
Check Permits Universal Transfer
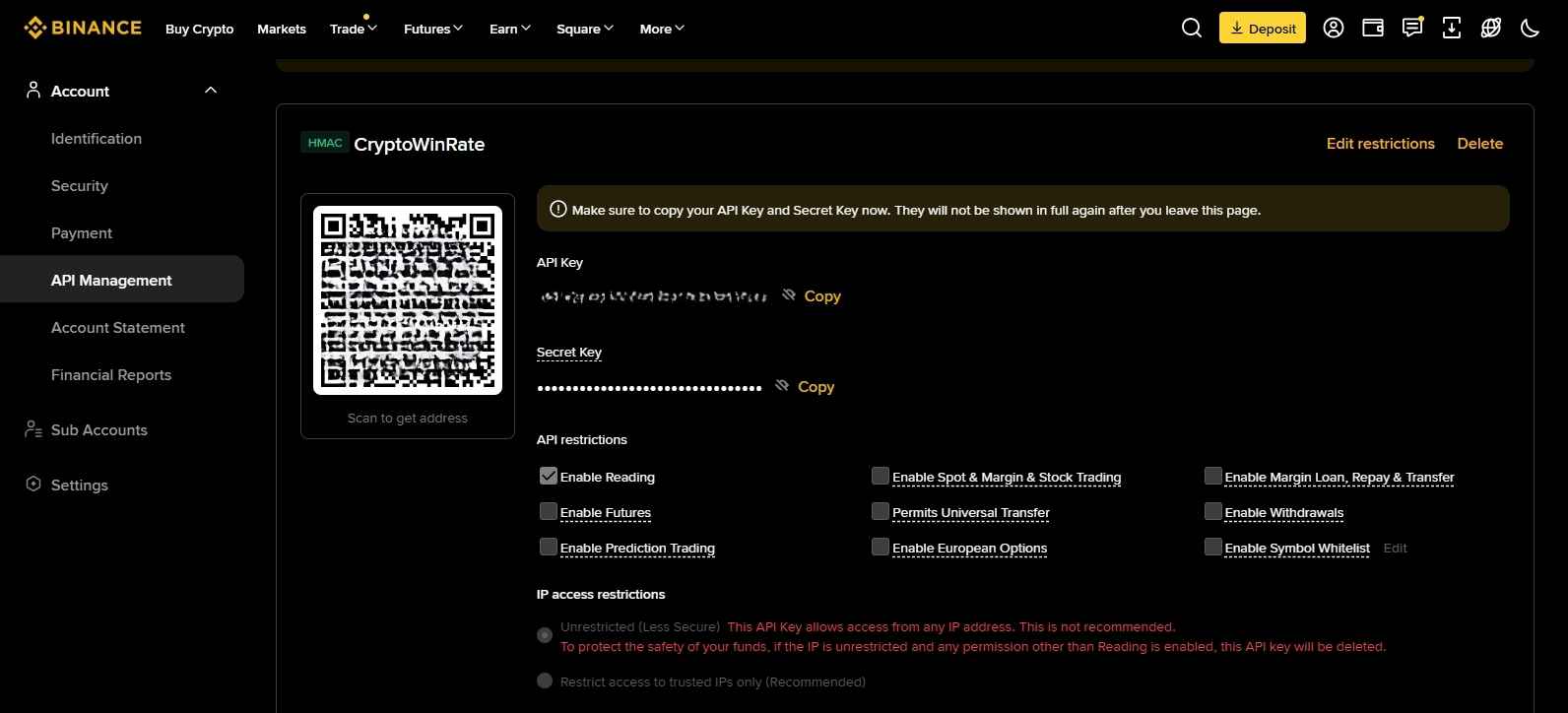[881, 511]
